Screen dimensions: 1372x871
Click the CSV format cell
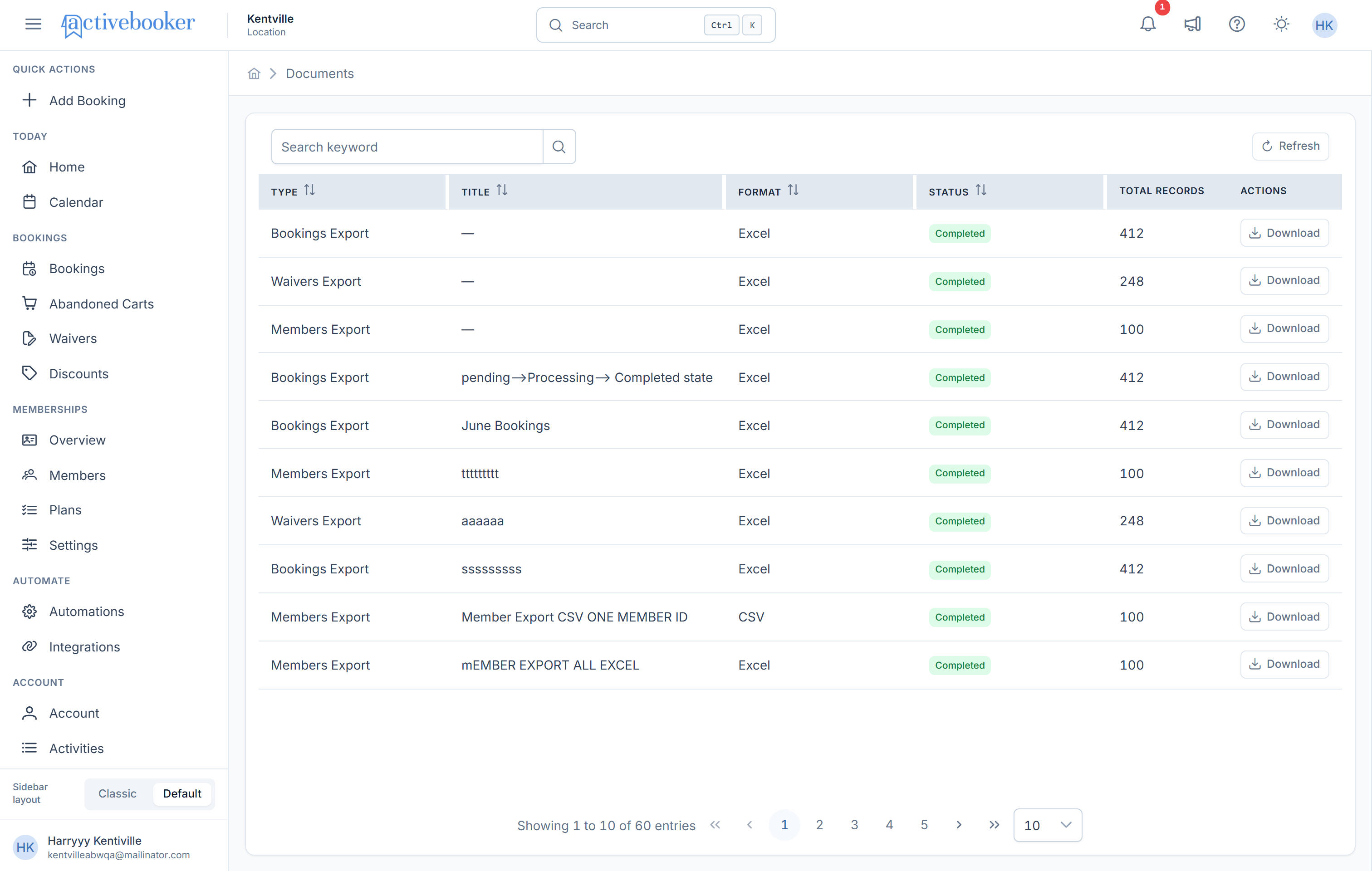(751, 617)
